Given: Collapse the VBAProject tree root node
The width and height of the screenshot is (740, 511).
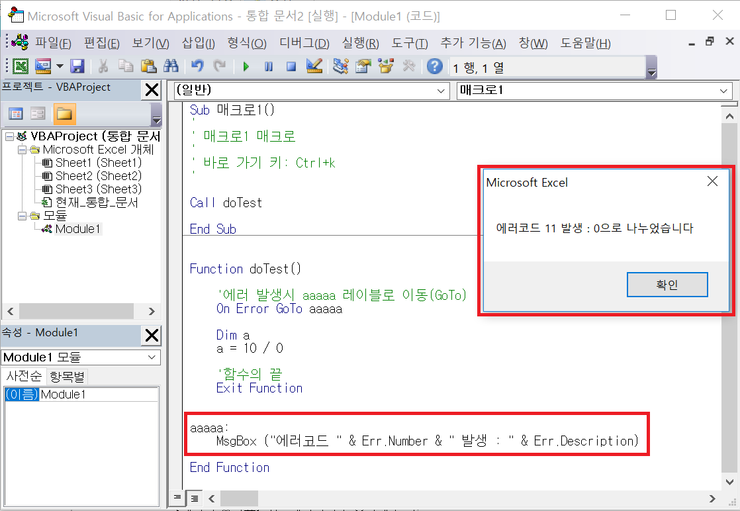Looking at the screenshot, I should click(10, 136).
